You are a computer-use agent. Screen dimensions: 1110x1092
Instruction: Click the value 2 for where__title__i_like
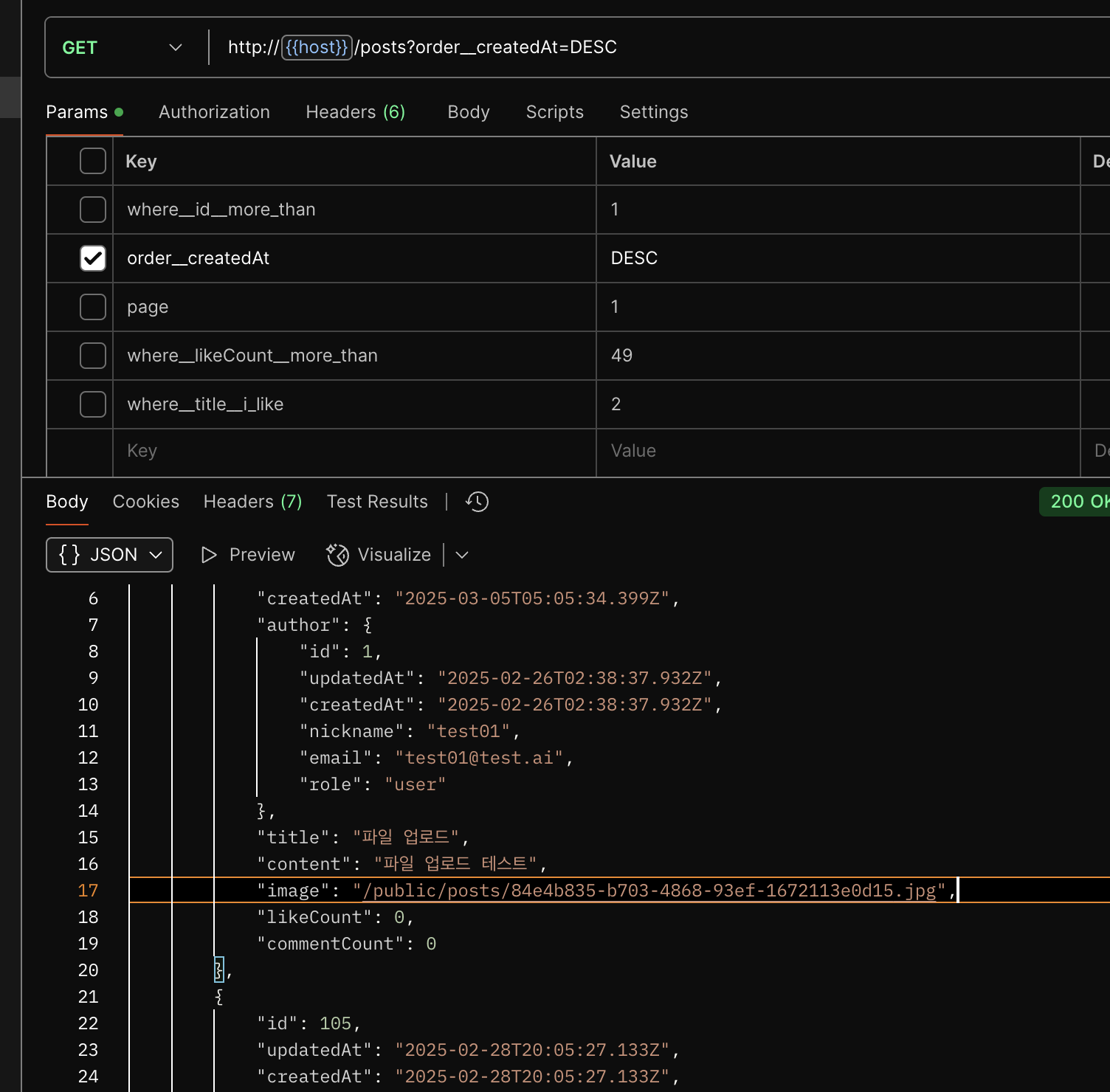point(838,404)
